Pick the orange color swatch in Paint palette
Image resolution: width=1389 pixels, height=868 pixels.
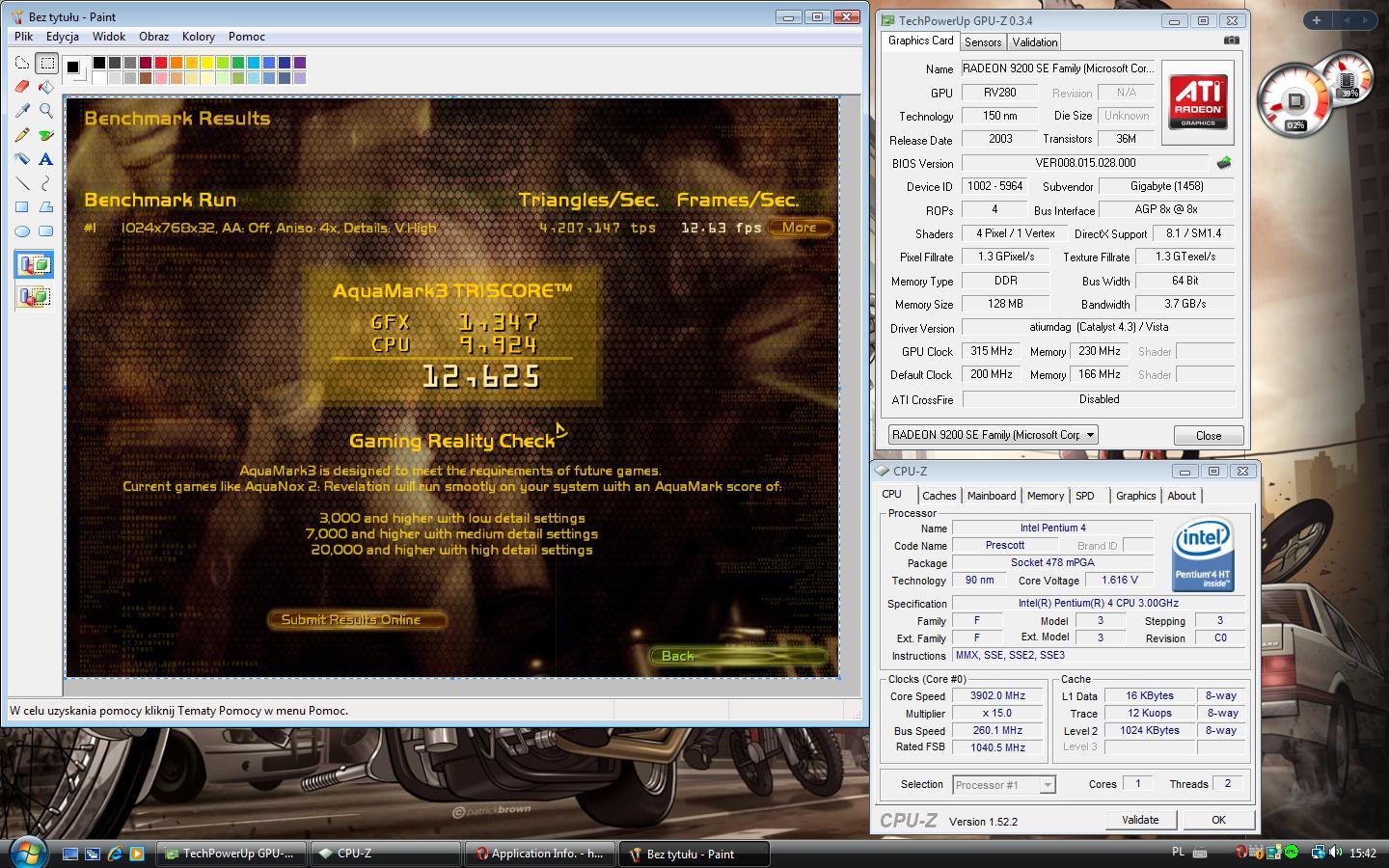(177, 63)
